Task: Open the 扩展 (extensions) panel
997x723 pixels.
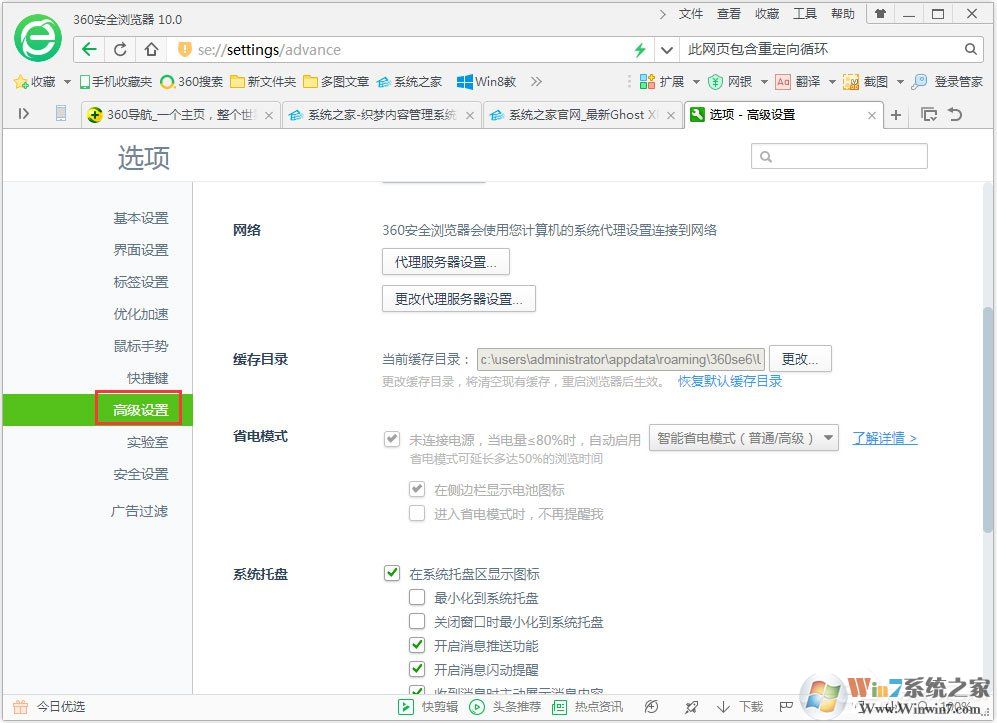Action: [672, 82]
